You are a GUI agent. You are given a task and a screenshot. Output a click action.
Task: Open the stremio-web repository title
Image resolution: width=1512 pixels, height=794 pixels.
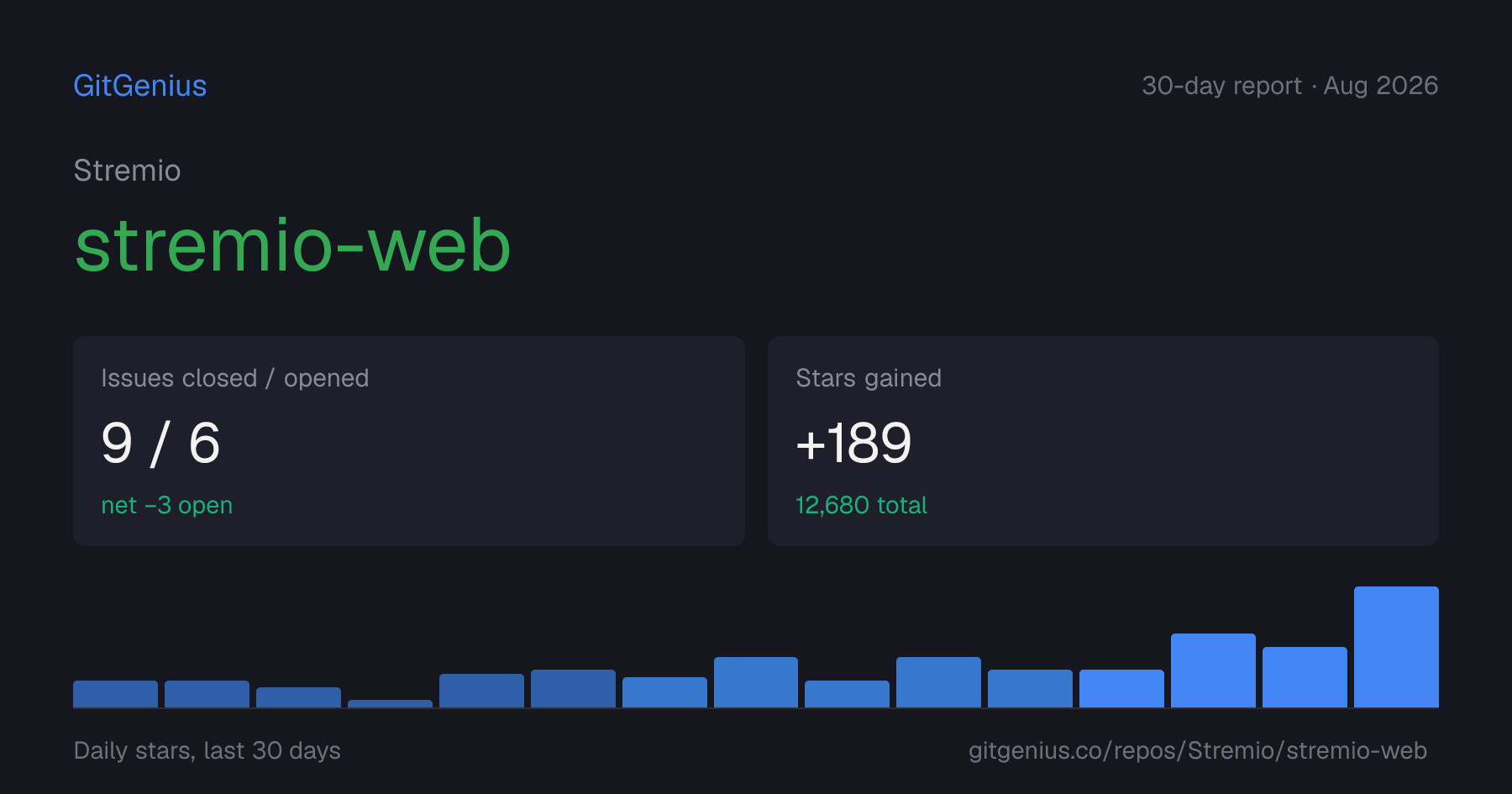292,245
